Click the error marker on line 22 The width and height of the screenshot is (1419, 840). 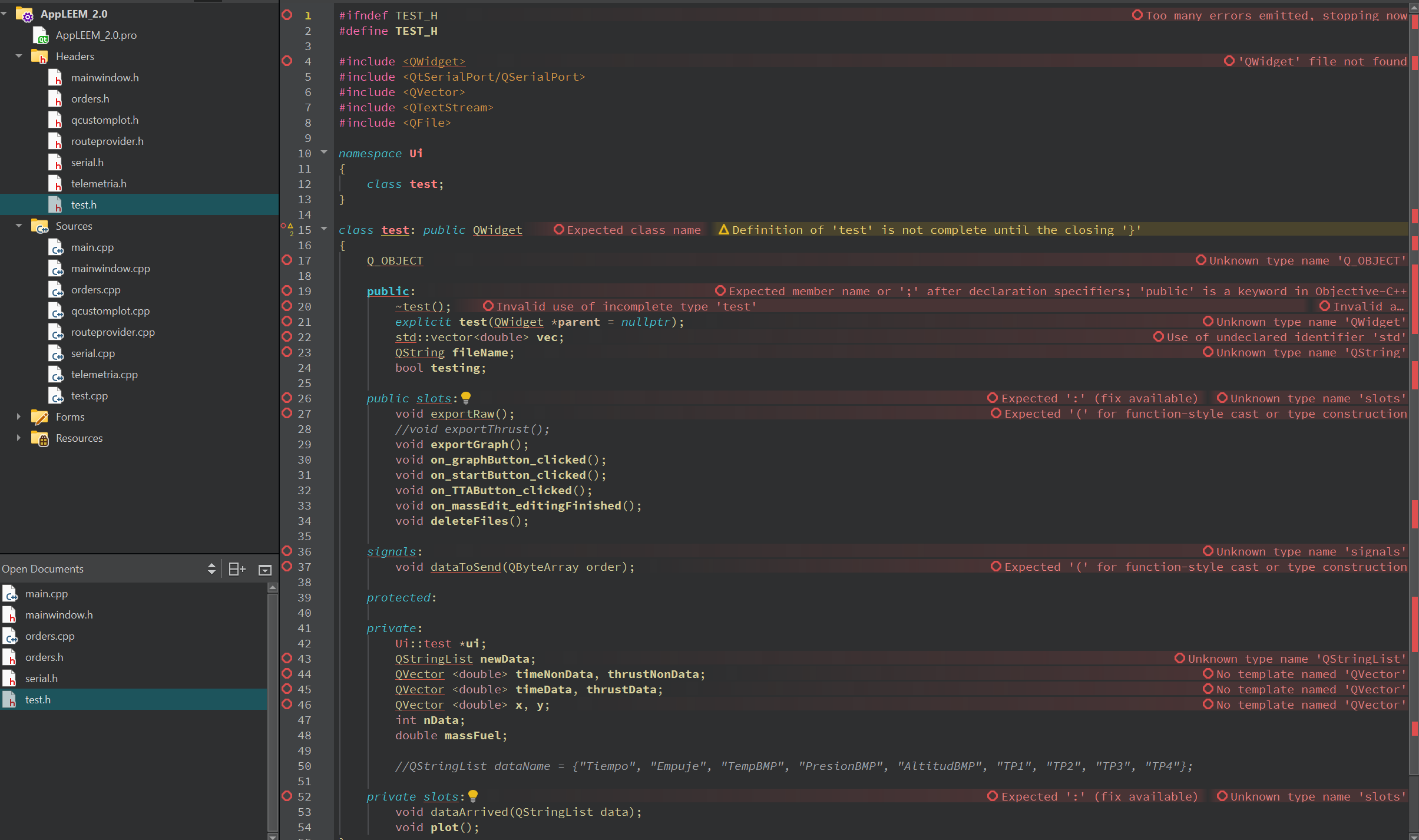287,336
